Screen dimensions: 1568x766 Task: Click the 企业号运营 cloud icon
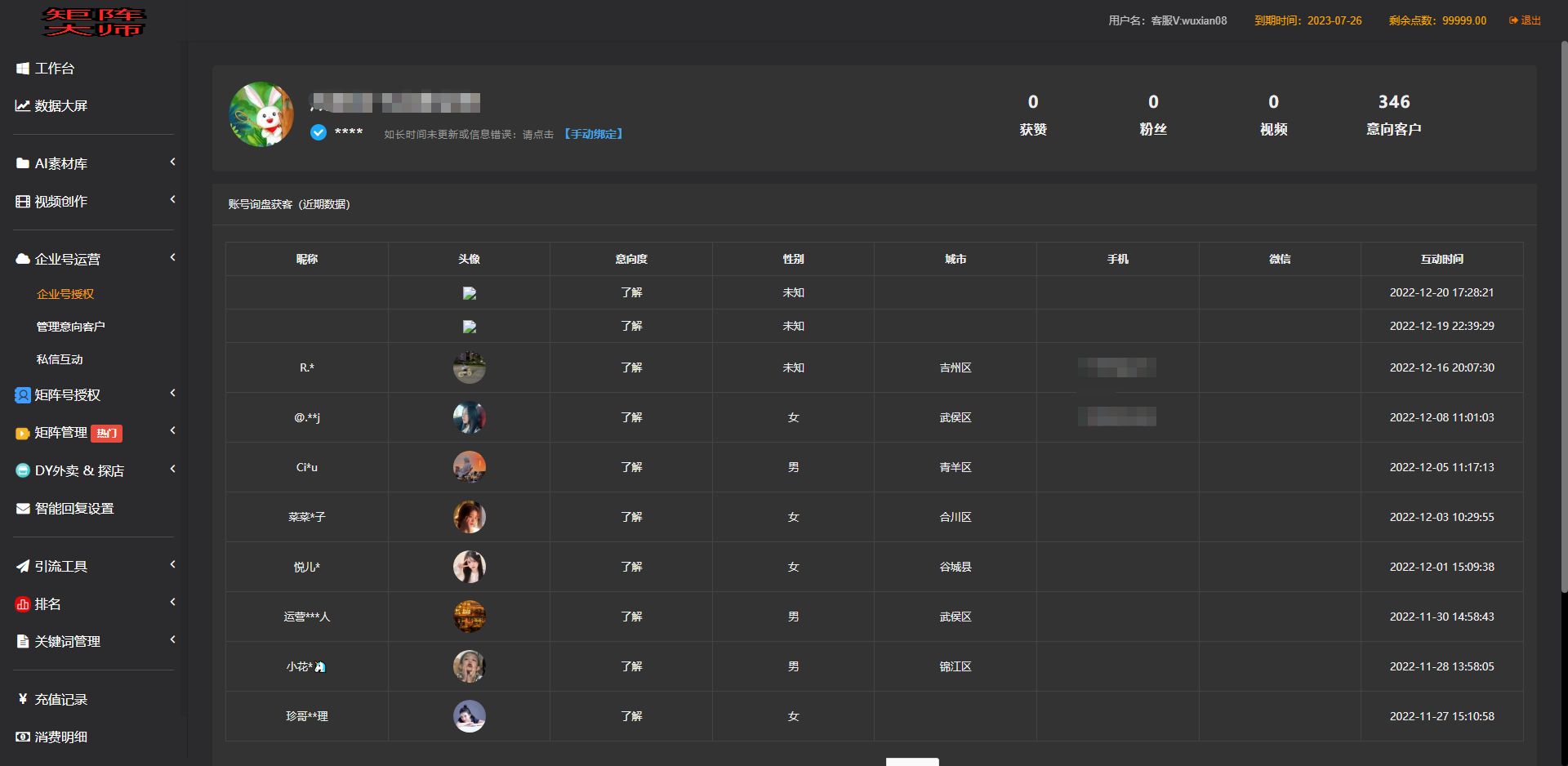(x=23, y=260)
